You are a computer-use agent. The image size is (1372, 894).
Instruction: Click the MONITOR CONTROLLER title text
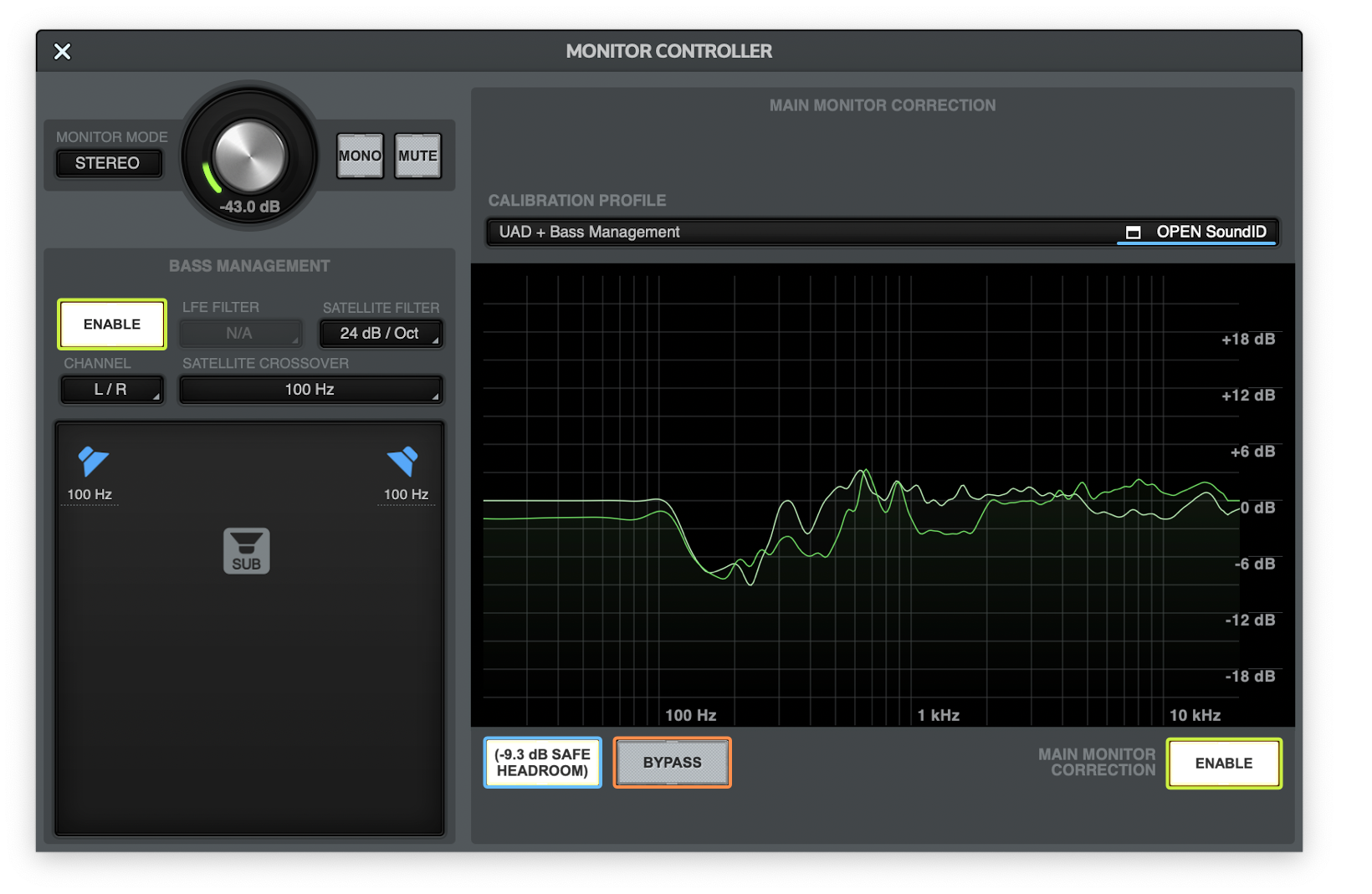(668, 52)
